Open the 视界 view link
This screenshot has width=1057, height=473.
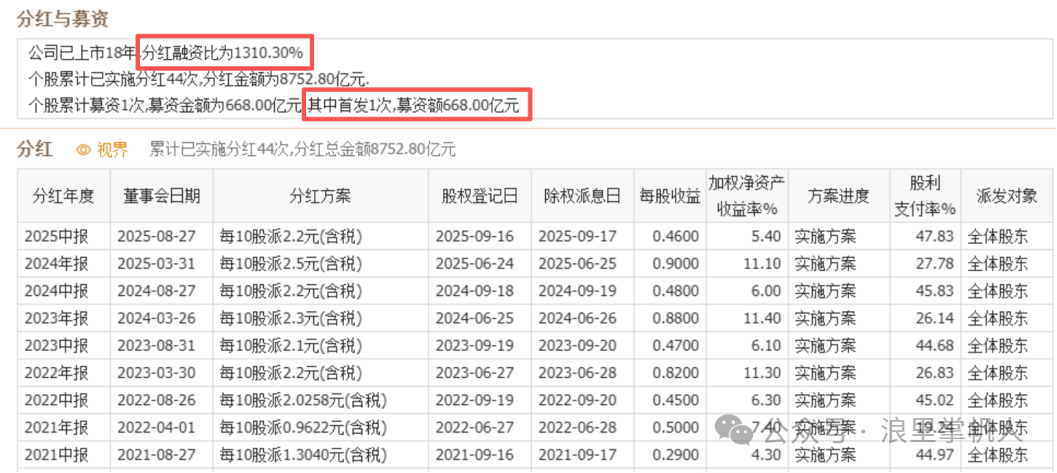pyautogui.click(x=112, y=150)
